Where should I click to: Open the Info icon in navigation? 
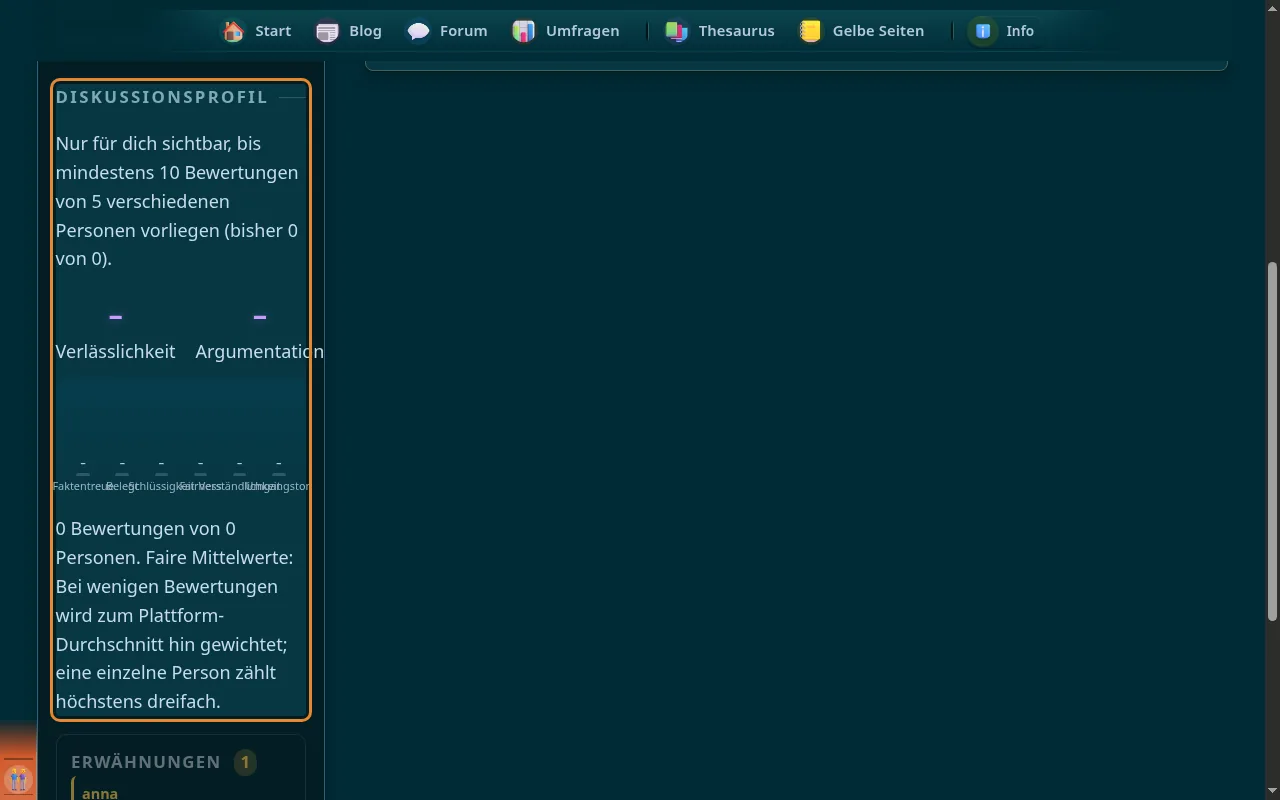click(x=984, y=31)
